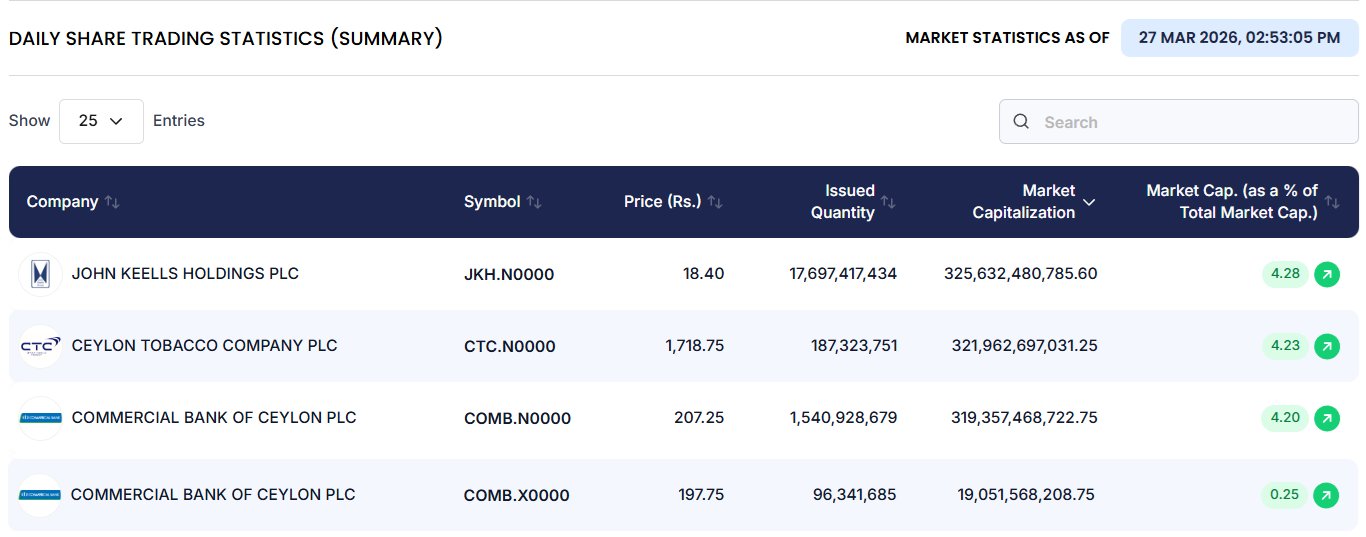Image resolution: width=1366 pixels, height=537 pixels.
Task: Click the market statistics date-time badge
Action: click(x=1239, y=38)
